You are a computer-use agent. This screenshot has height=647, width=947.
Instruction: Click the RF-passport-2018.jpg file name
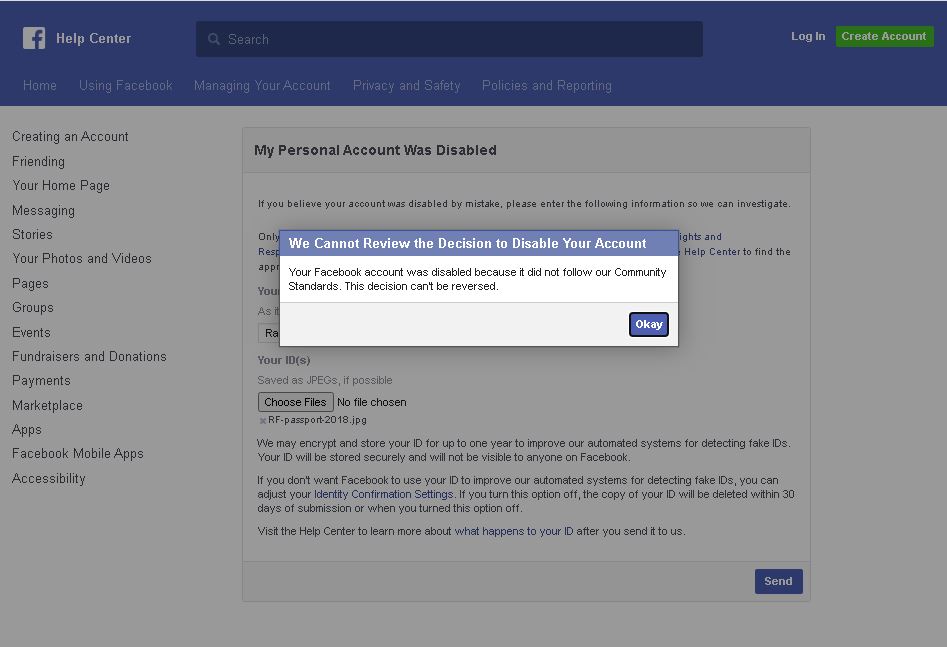pyautogui.click(x=318, y=420)
